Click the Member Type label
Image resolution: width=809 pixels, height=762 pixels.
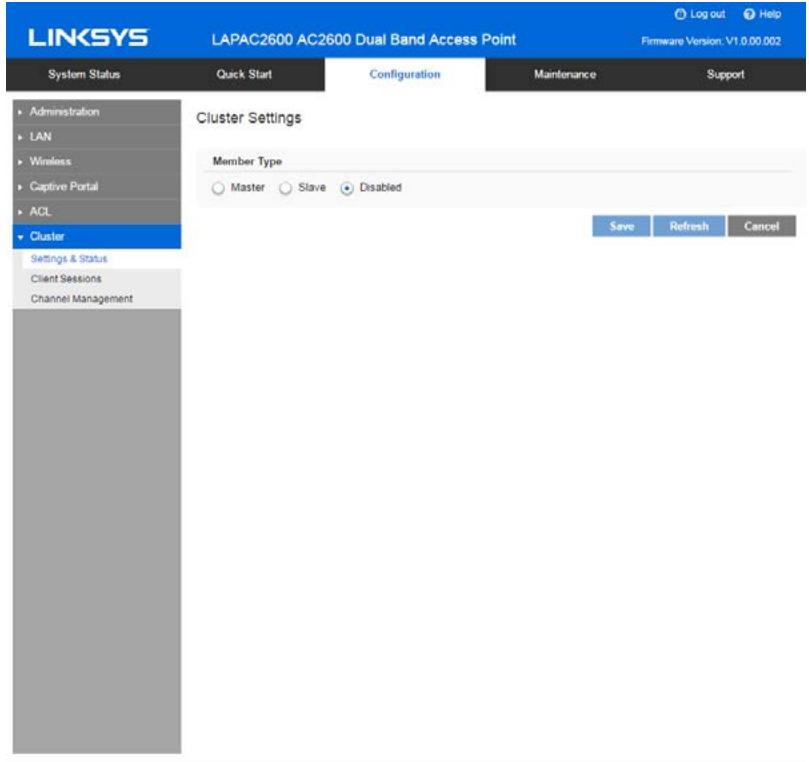point(247,161)
